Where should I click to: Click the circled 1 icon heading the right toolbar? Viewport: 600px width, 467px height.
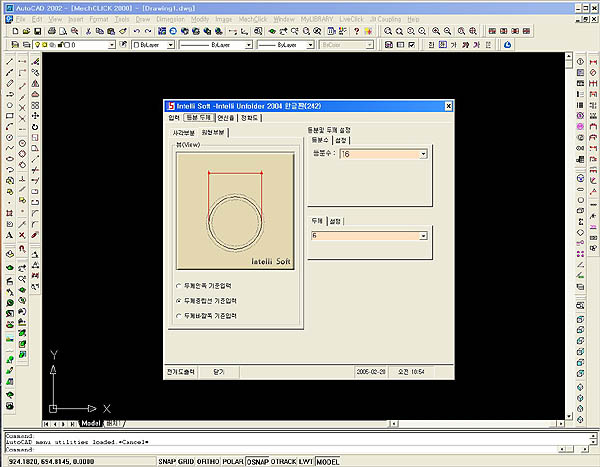[580, 62]
